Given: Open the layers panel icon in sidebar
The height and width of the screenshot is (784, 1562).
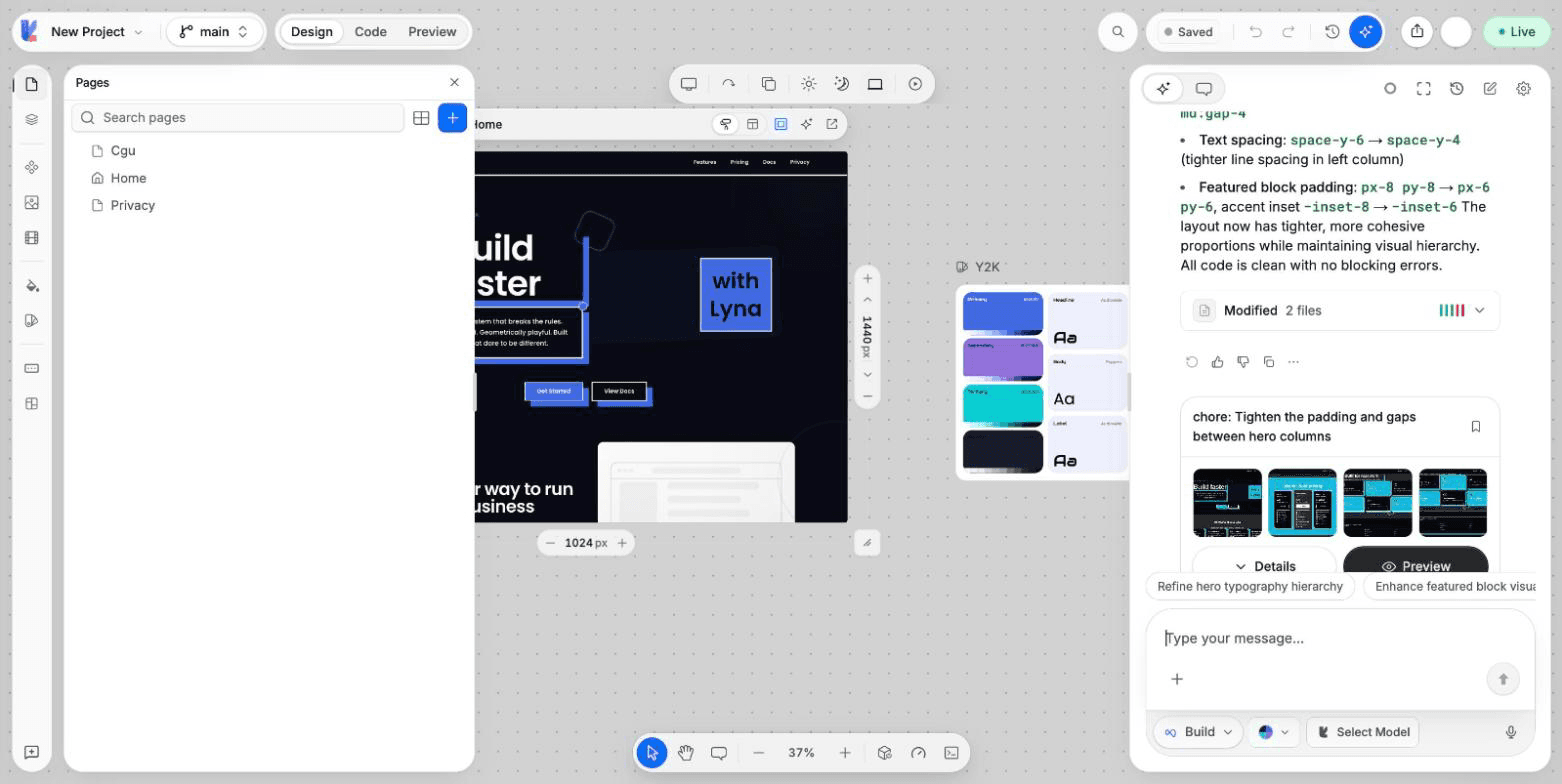Looking at the screenshot, I should click(x=31, y=119).
